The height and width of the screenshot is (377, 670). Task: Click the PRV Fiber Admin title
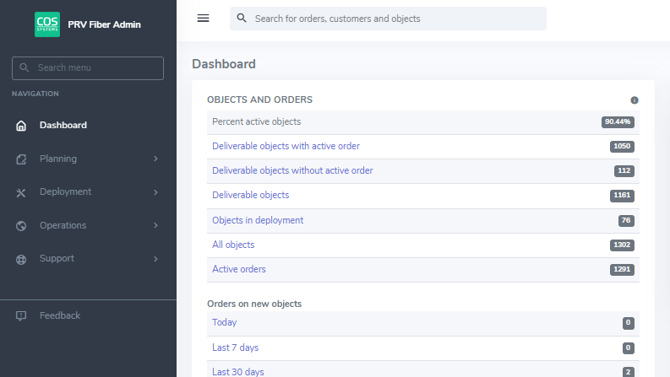(104, 24)
